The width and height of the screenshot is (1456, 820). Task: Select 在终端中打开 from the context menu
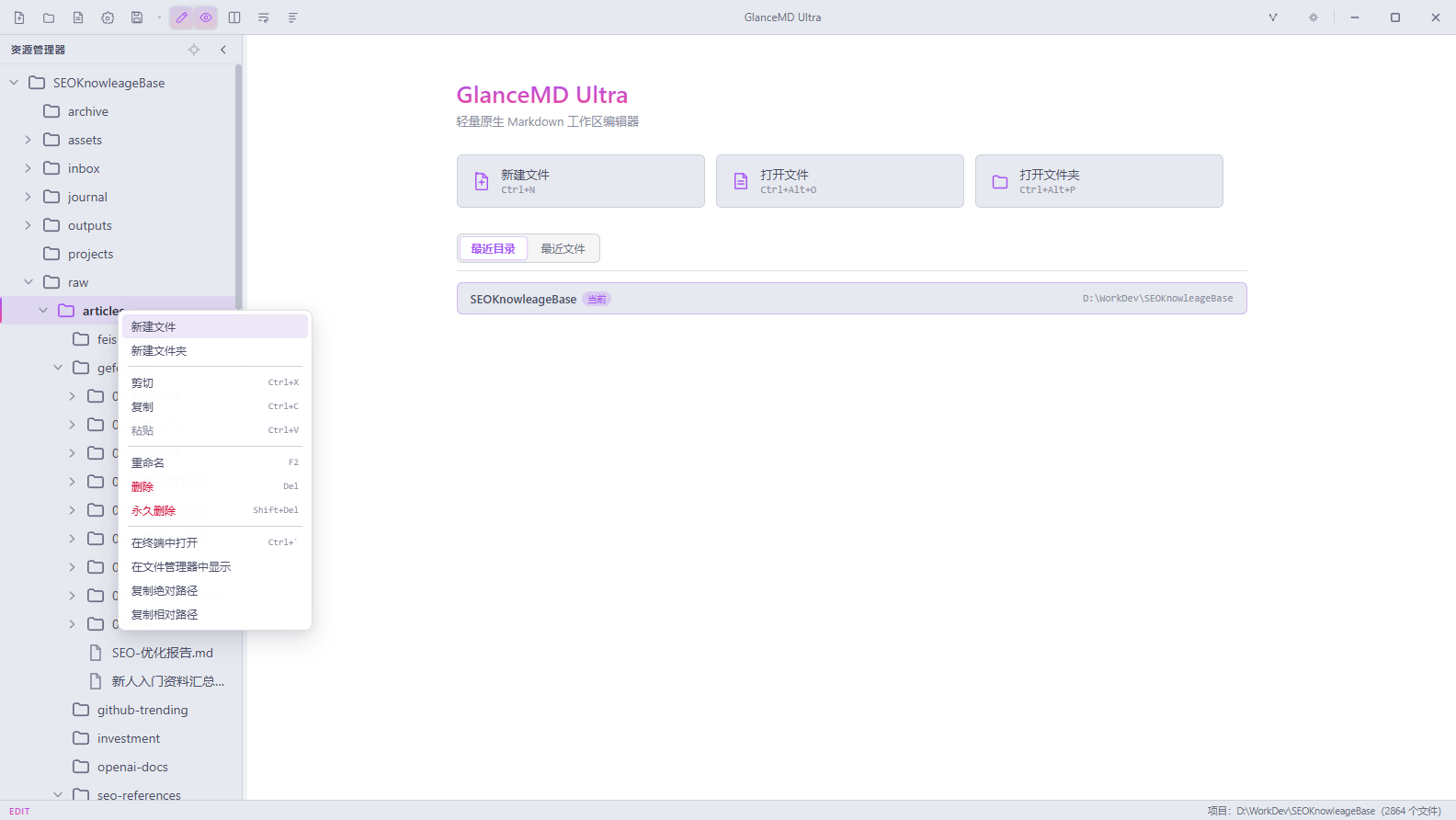click(x=215, y=542)
